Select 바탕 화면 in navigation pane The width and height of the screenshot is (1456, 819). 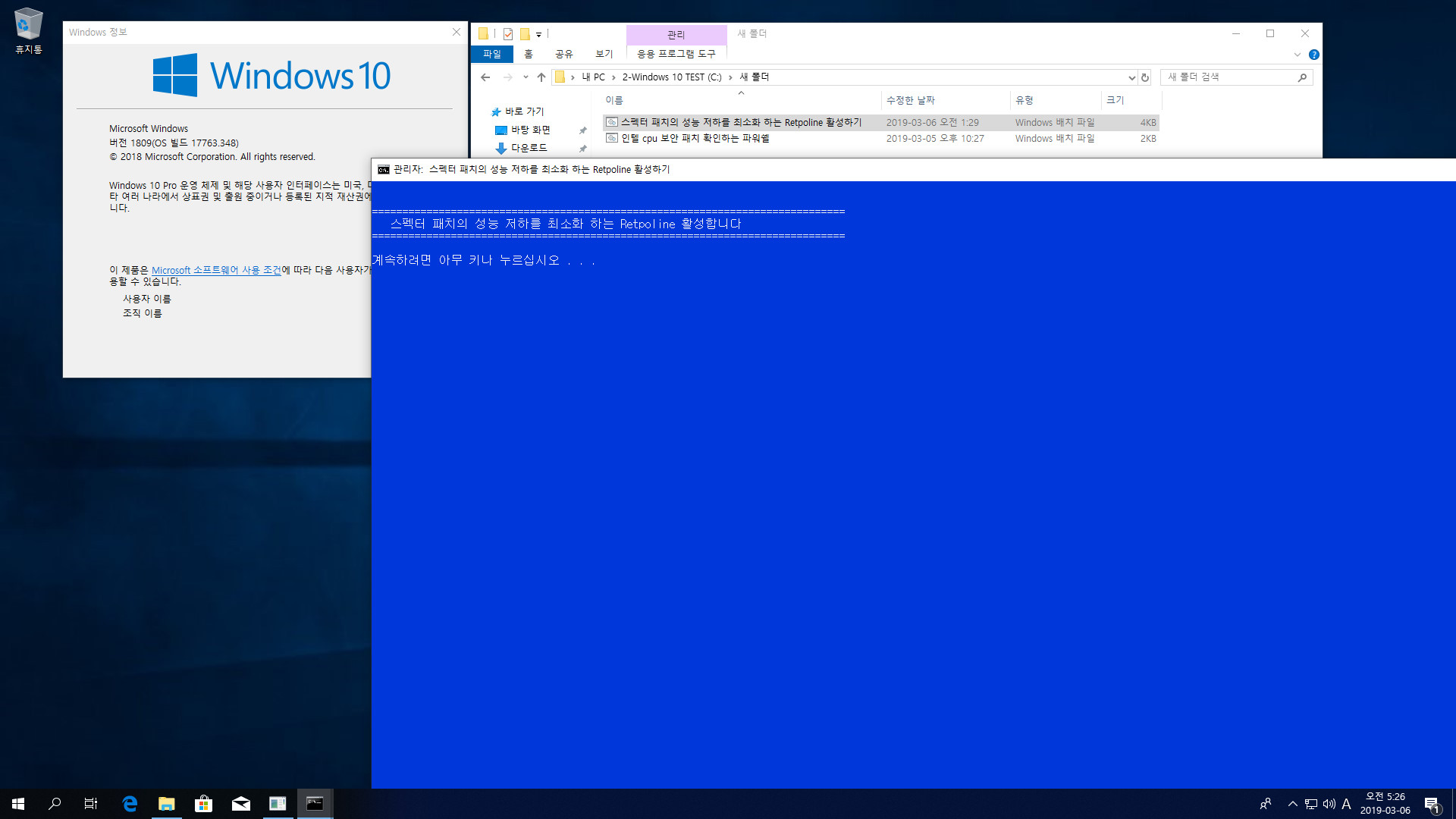pyautogui.click(x=530, y=130)
